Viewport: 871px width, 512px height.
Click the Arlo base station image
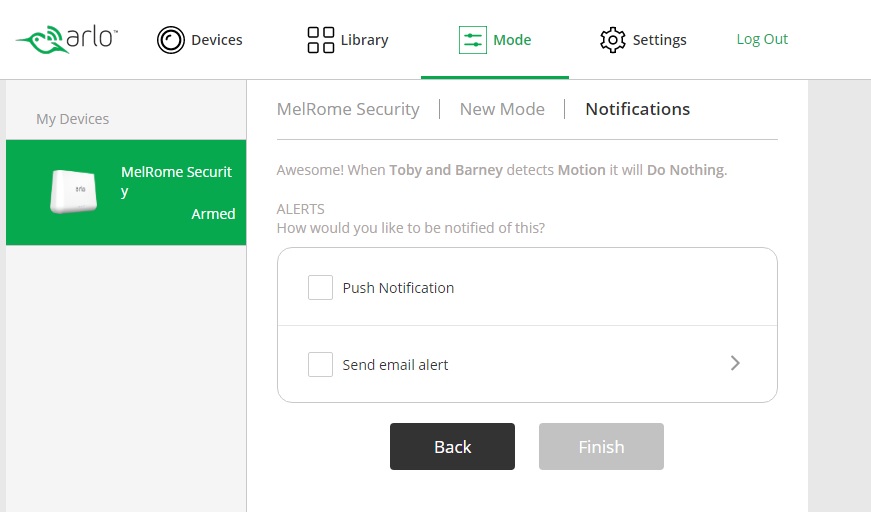(x=74, y=191)
